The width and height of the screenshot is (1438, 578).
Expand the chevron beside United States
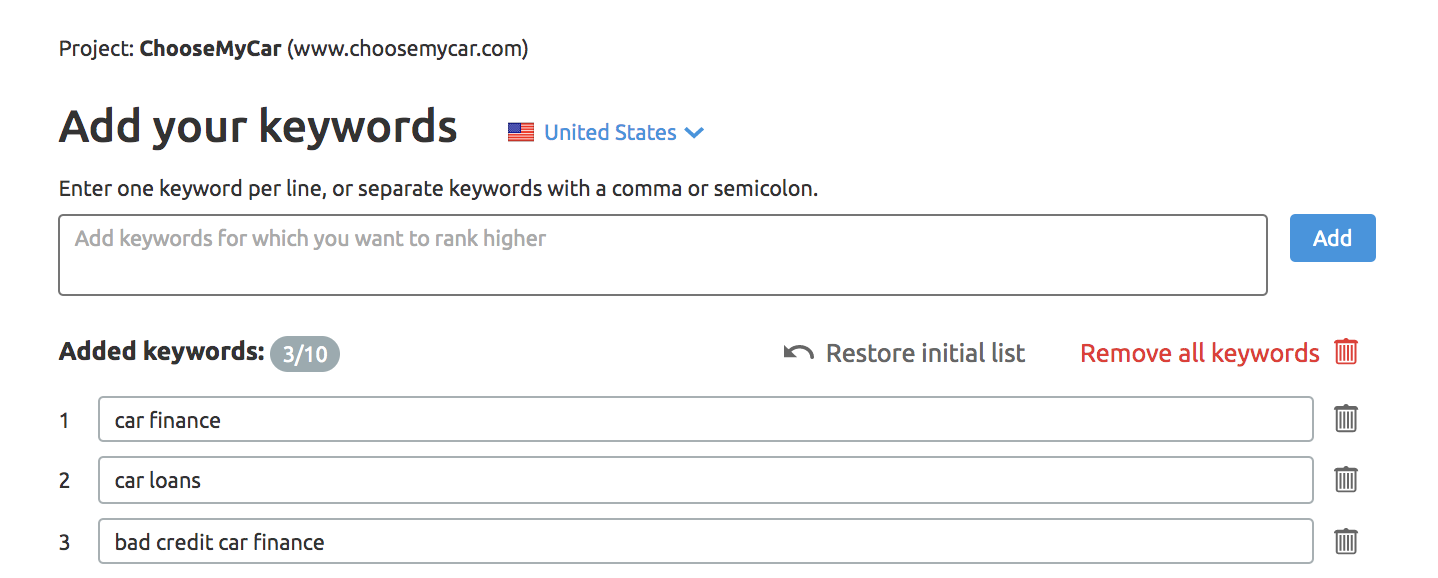click(x=694, y=132)
